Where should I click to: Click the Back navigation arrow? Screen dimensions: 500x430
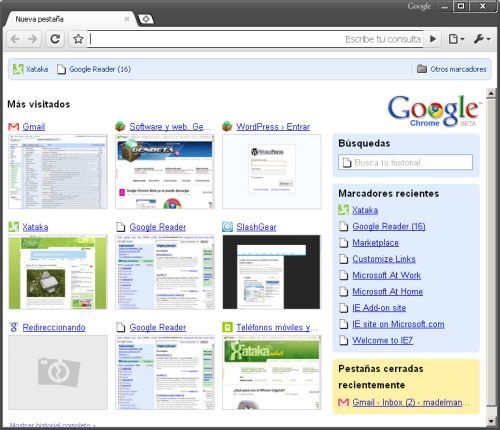point(15,39)
